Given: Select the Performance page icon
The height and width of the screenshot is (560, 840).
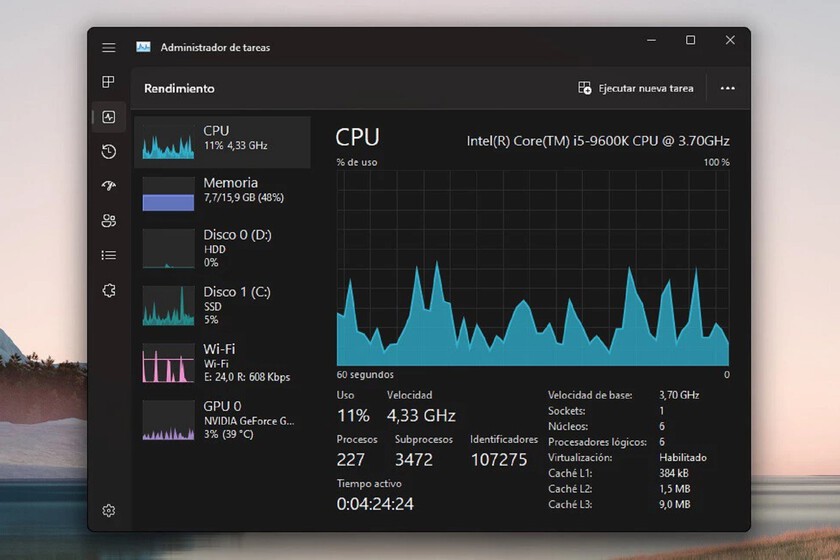Looking at the screenshot, I should 109,117.
